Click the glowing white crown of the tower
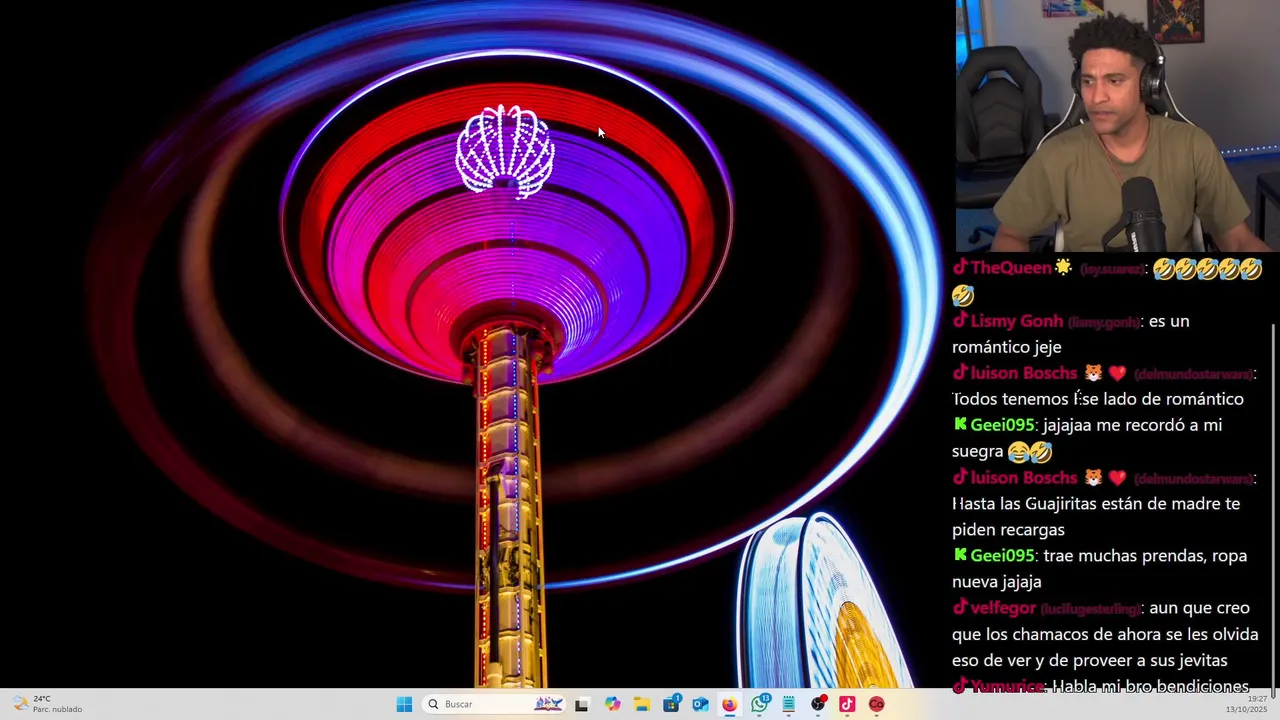This screenshot has width=1280, height=720. tap(505, 151)
